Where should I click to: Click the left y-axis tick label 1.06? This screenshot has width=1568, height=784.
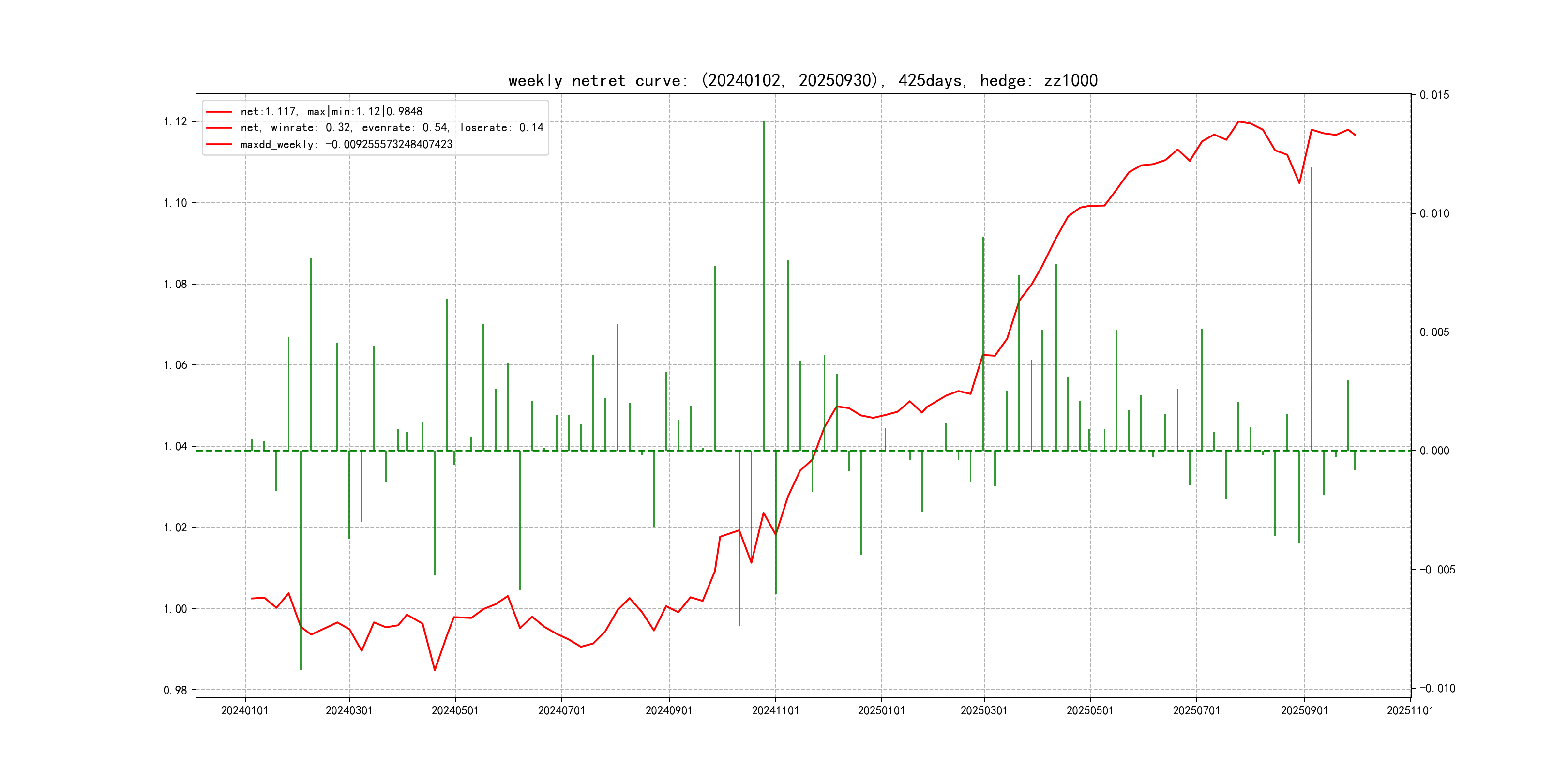pyautogui.click(x=175, y=365)
